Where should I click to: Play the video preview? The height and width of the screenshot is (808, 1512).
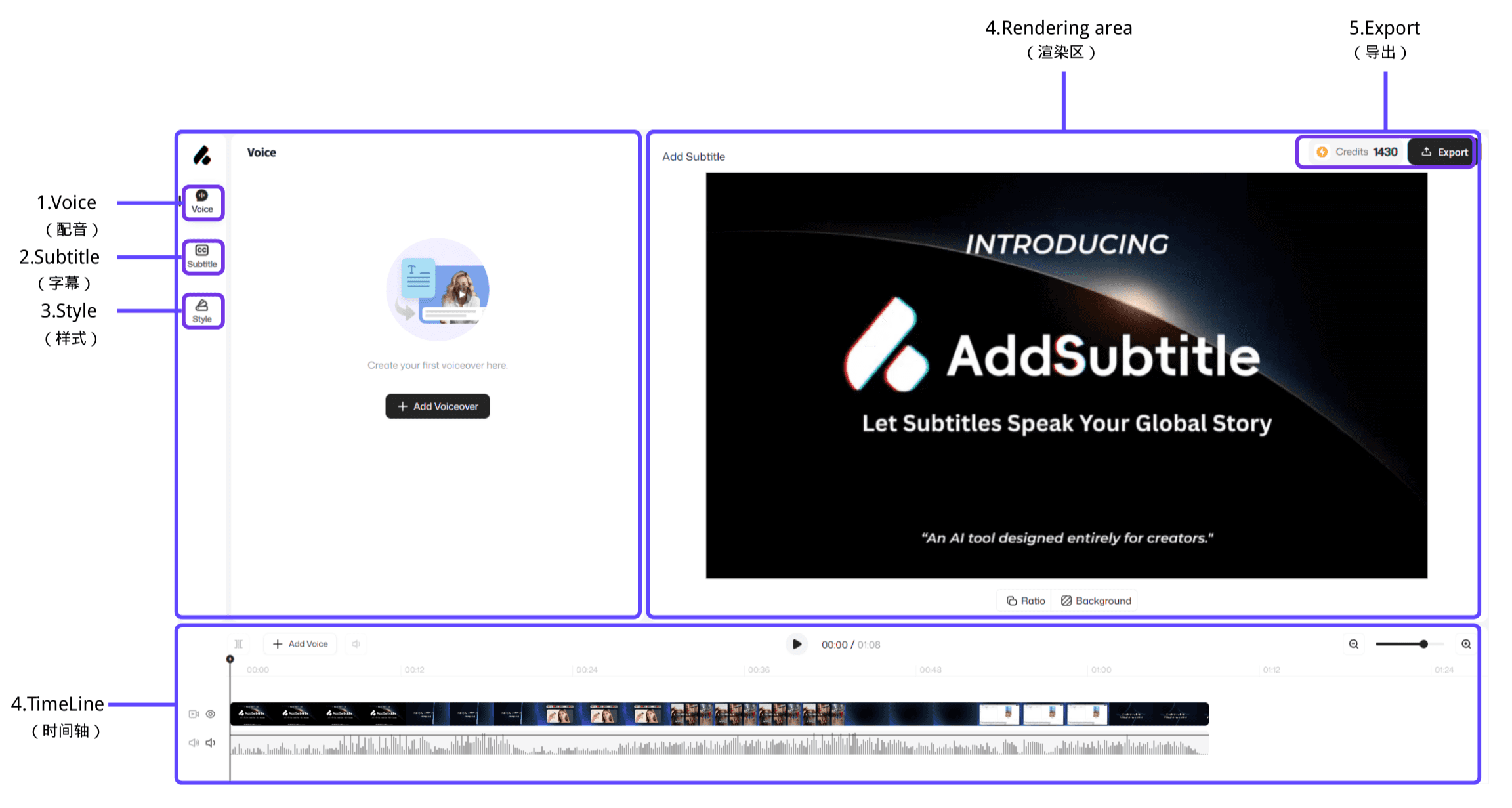tap(797, 644)
